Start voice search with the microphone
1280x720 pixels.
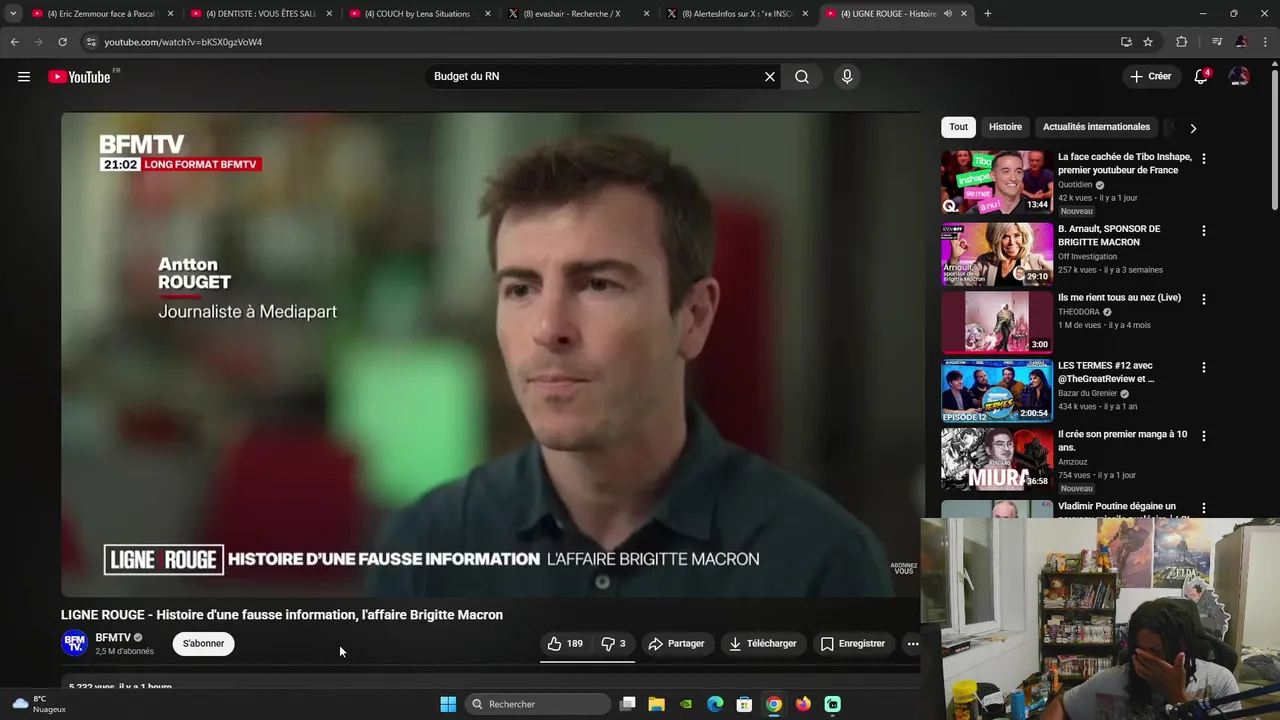point(847,77)
